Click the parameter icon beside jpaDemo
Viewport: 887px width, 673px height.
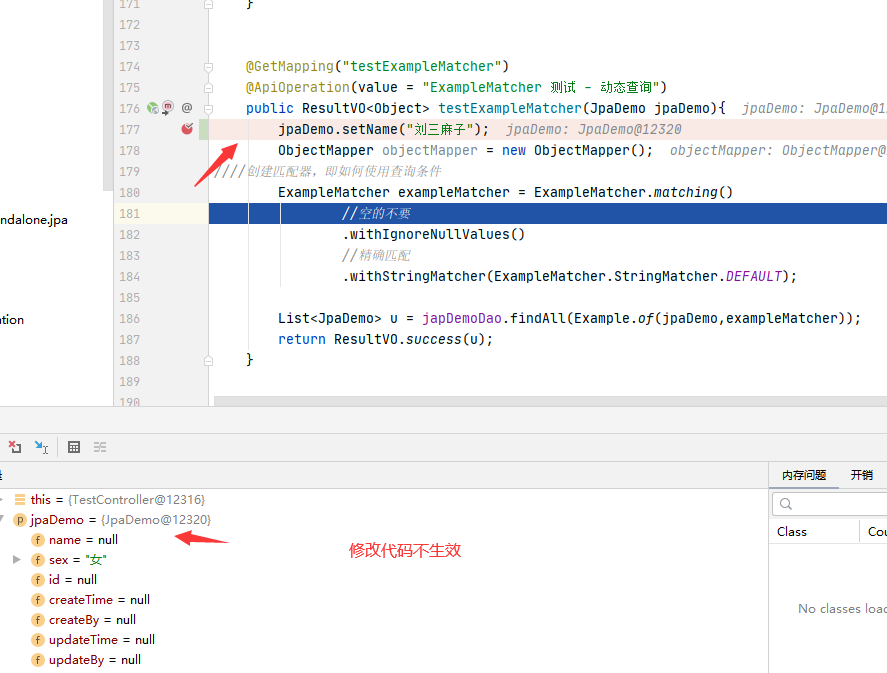pos(20,519)
